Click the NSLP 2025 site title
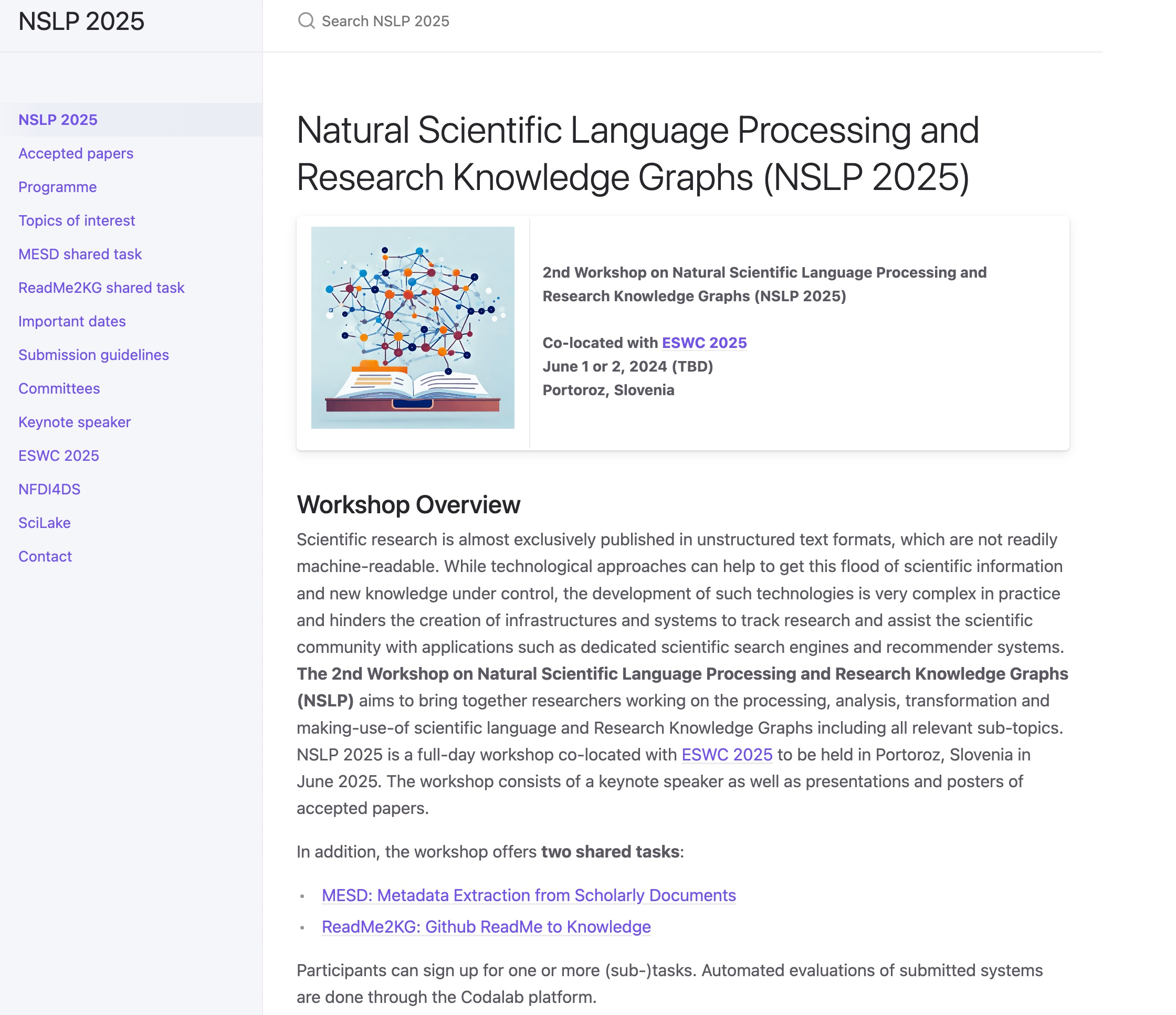The image size is (1176, 1015). pos(81,22)
